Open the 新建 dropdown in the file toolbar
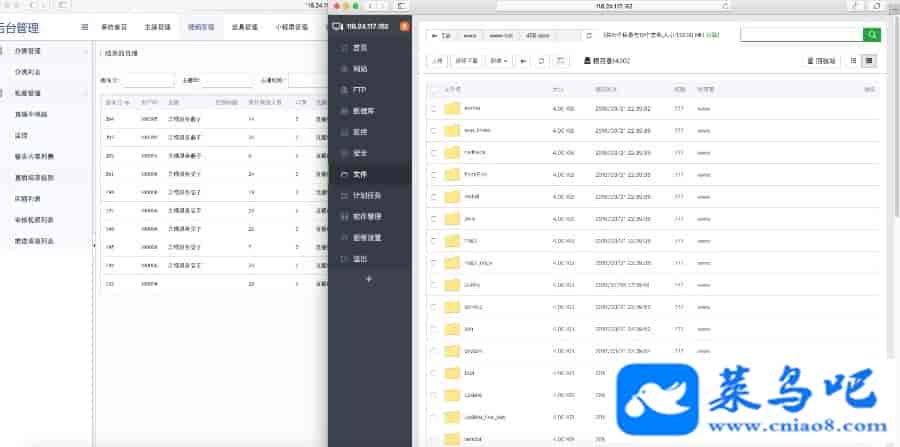 (498, 61)
